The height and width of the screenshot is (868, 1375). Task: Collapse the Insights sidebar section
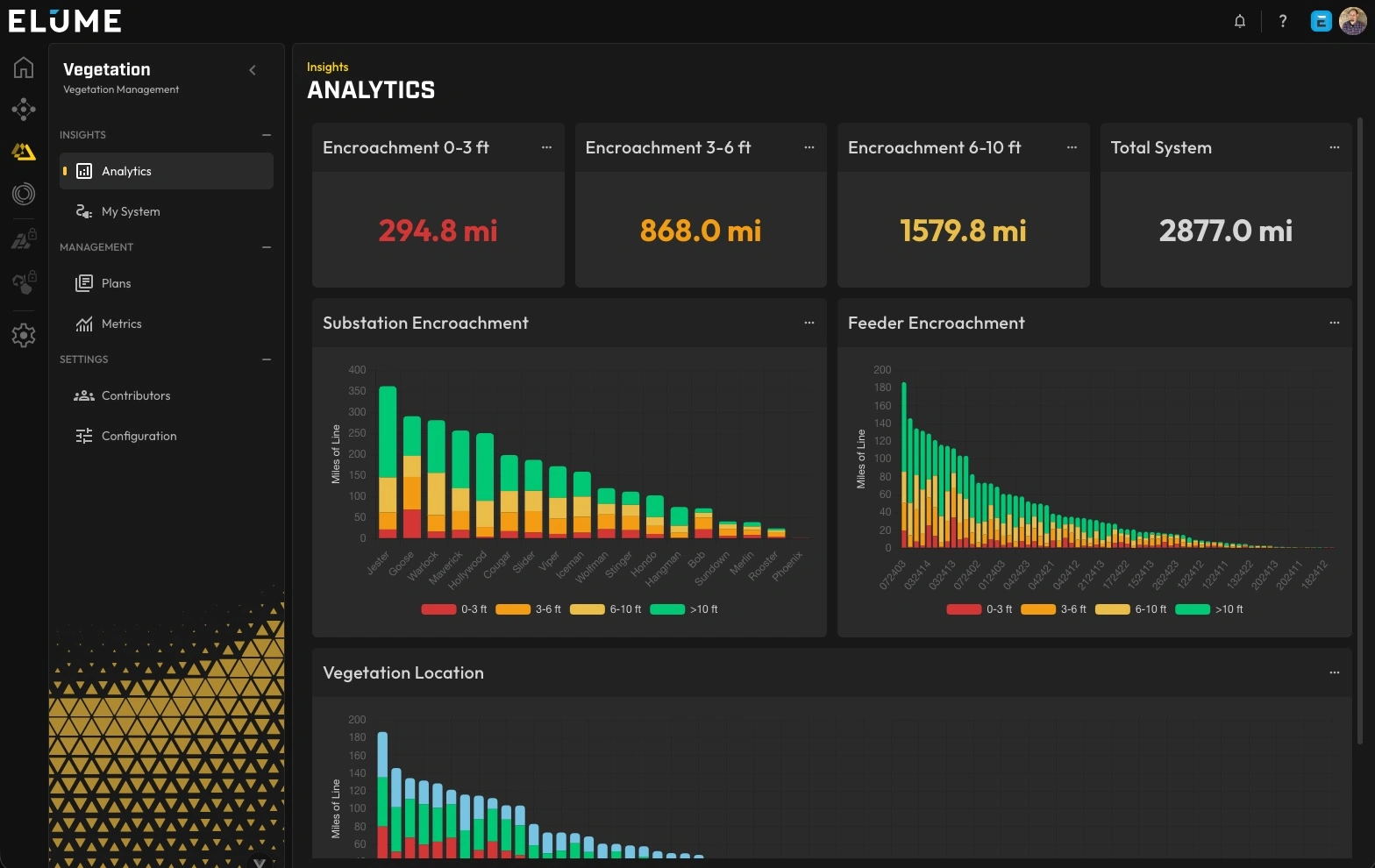(266, 135)
